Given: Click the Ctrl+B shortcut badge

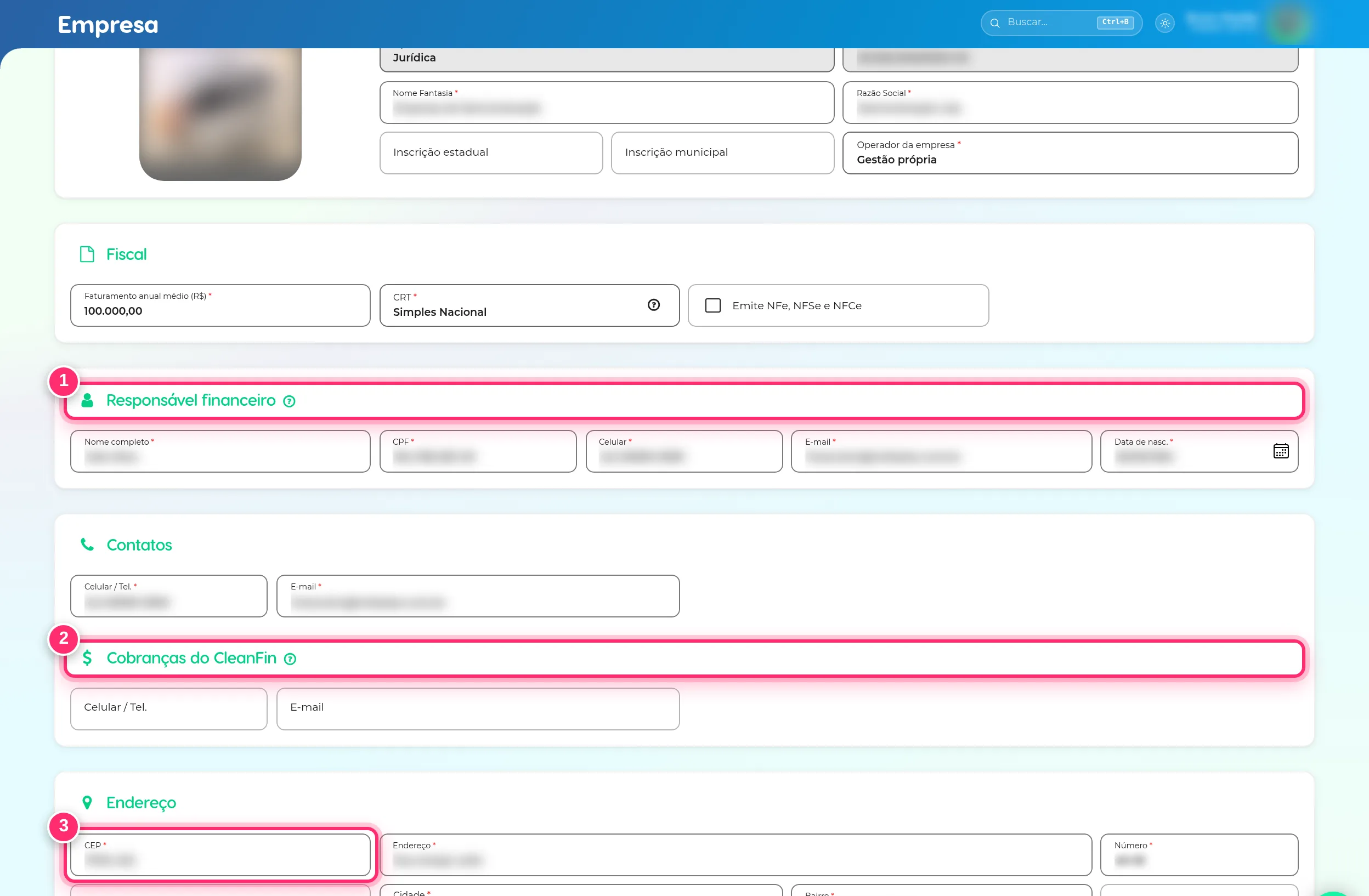Looking at the screenshot, I should [1115, 22].
